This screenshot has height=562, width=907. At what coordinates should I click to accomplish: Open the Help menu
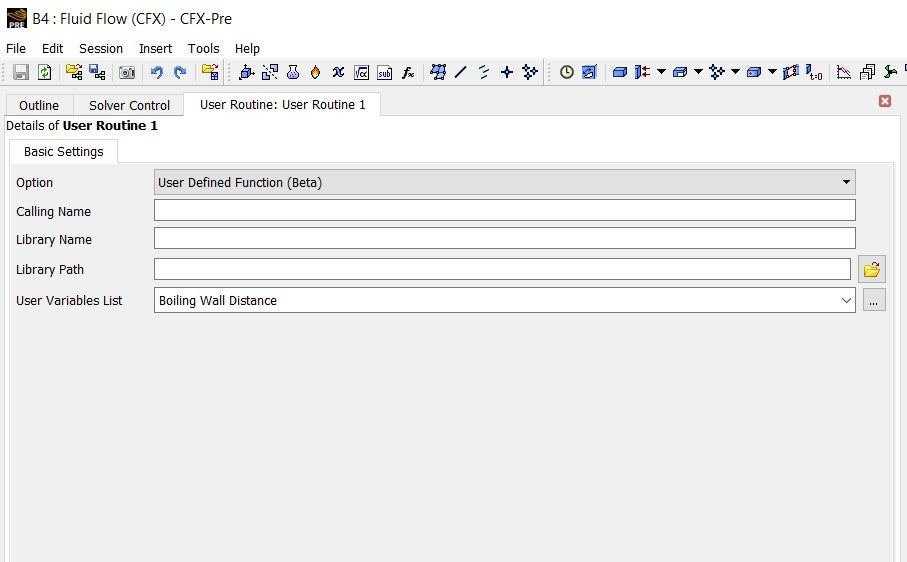coord(247,49)
